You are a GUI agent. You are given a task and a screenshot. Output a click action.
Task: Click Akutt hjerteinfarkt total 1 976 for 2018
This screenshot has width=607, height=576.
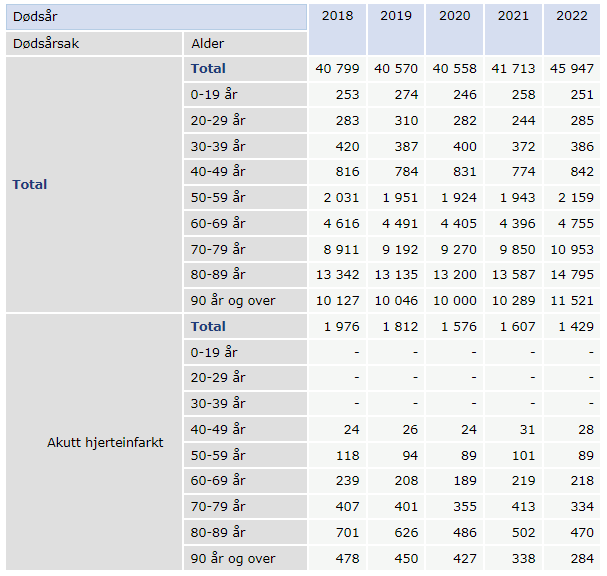point(341,326)
